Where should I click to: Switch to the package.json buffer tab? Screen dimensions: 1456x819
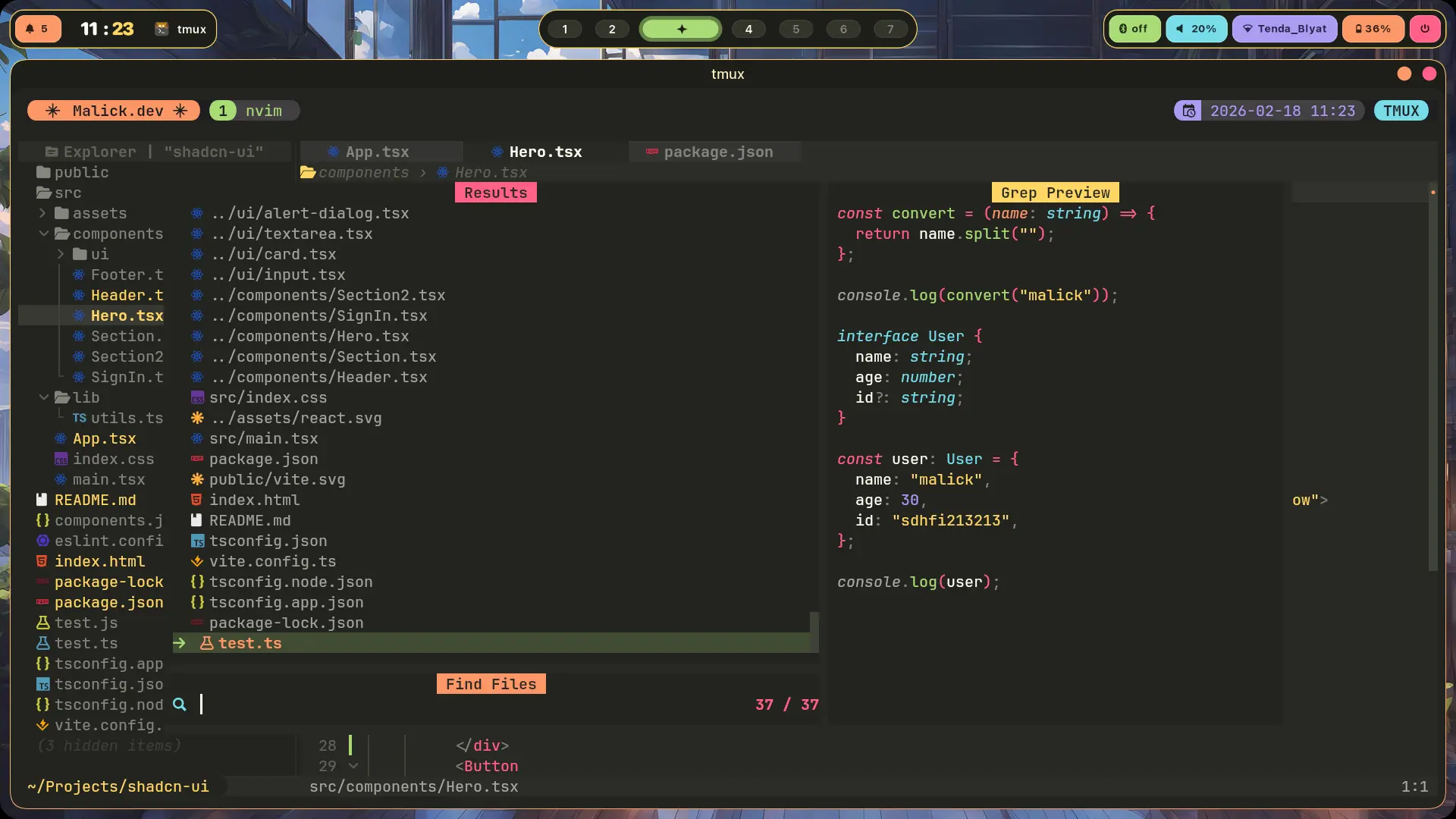(x=714, y=152)
